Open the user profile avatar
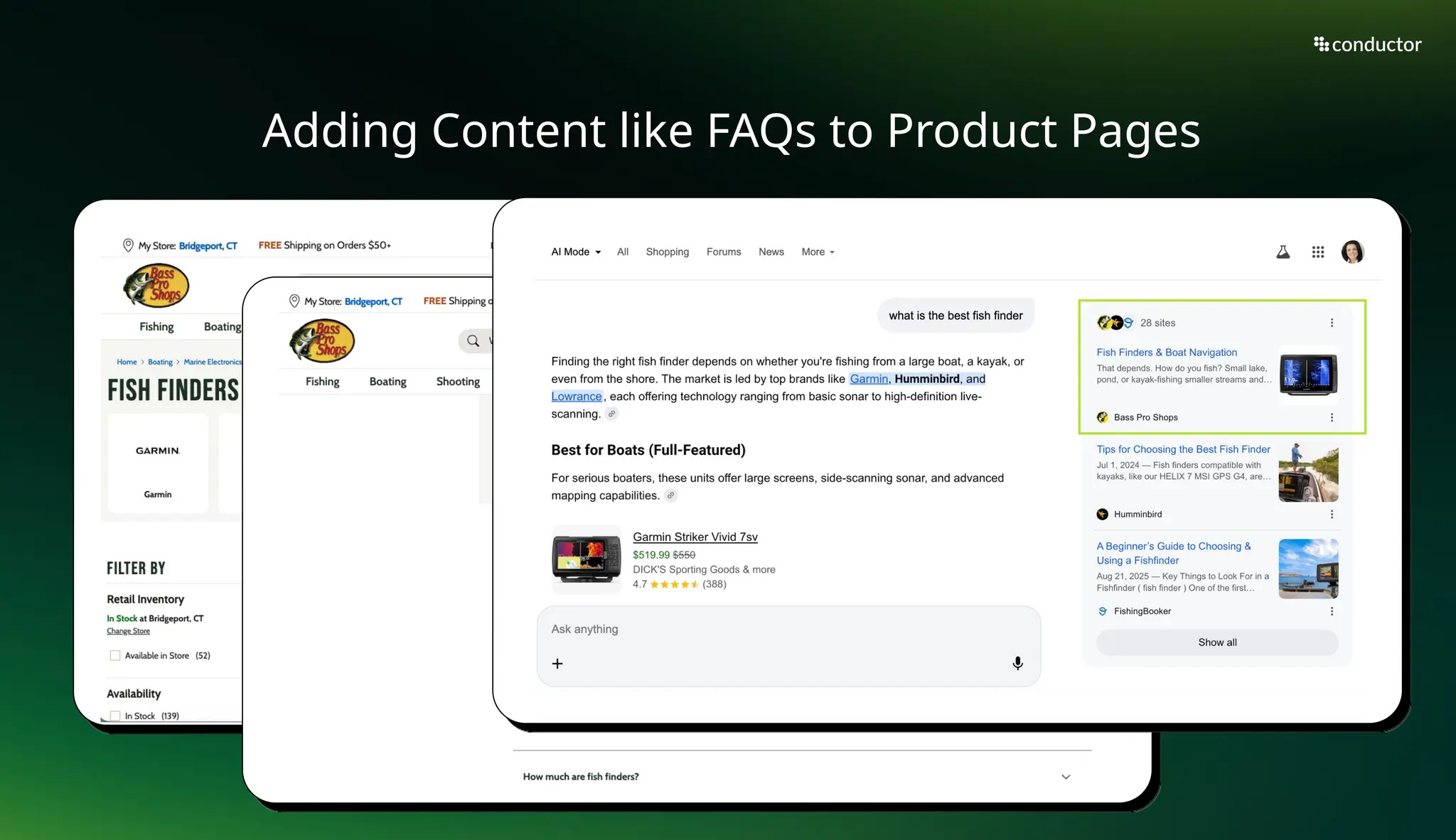The width and height of the screenshot is (1456, 840). [1352, 252]
